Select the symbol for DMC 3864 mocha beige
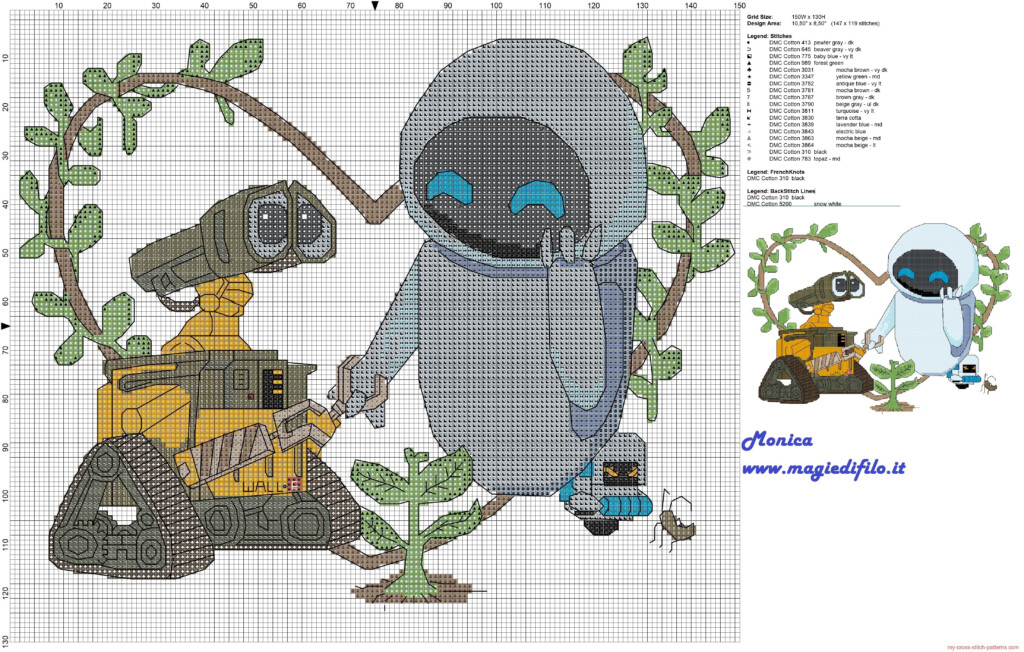The height and width of the screenshot is (652, 1024). (749, 145)
